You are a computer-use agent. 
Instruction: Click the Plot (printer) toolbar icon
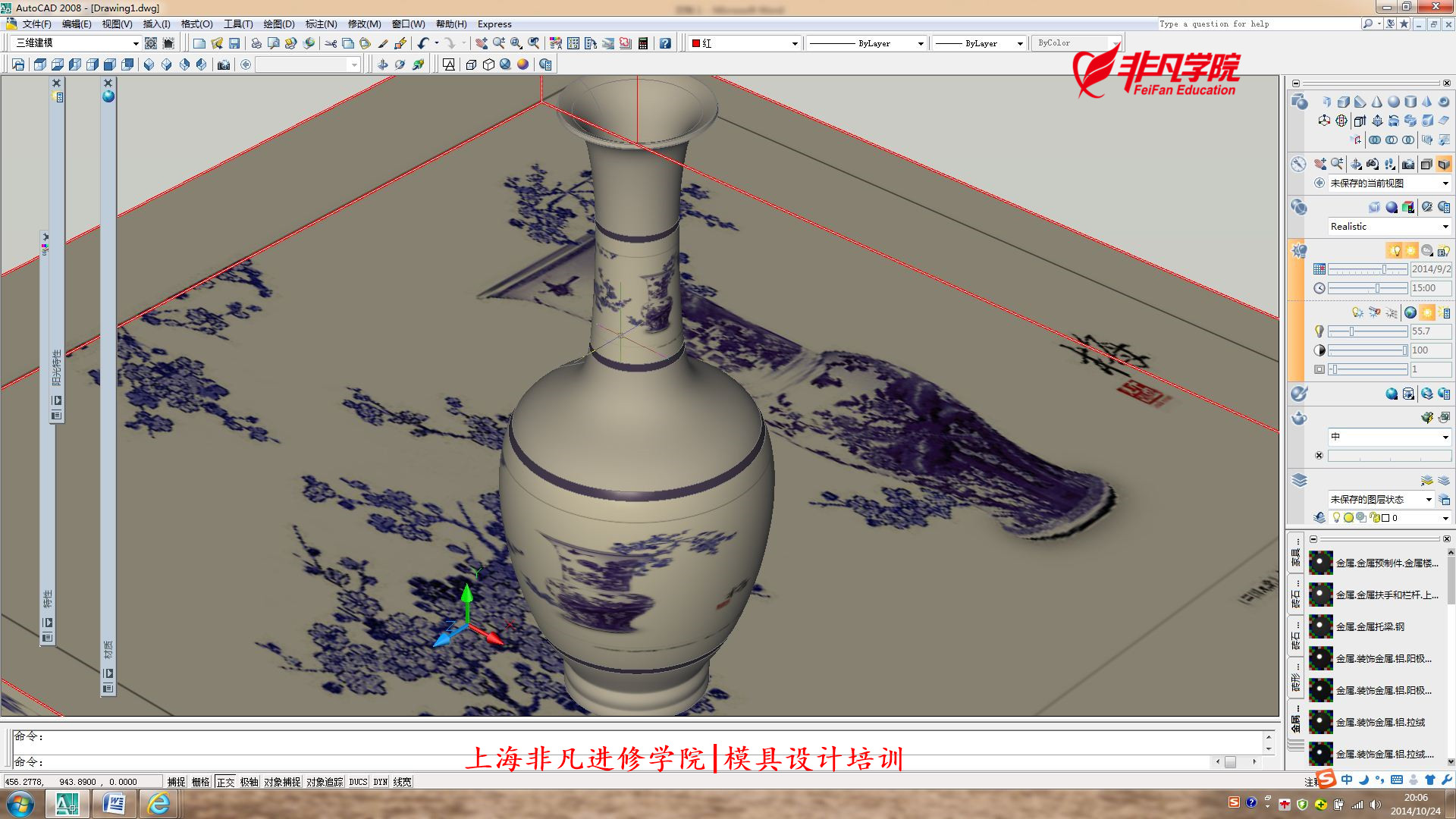point(256,43)
